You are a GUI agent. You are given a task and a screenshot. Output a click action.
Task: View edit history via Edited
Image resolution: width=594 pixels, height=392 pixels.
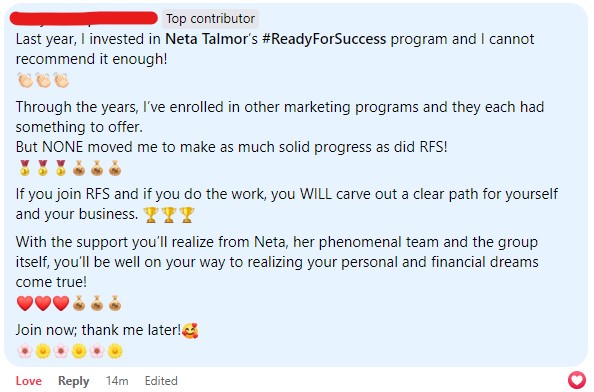tap(161, 381)
